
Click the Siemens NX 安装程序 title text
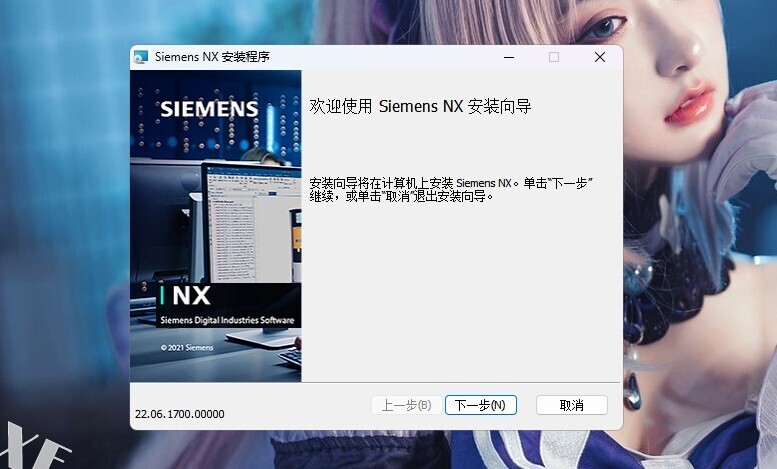[212, 57]
